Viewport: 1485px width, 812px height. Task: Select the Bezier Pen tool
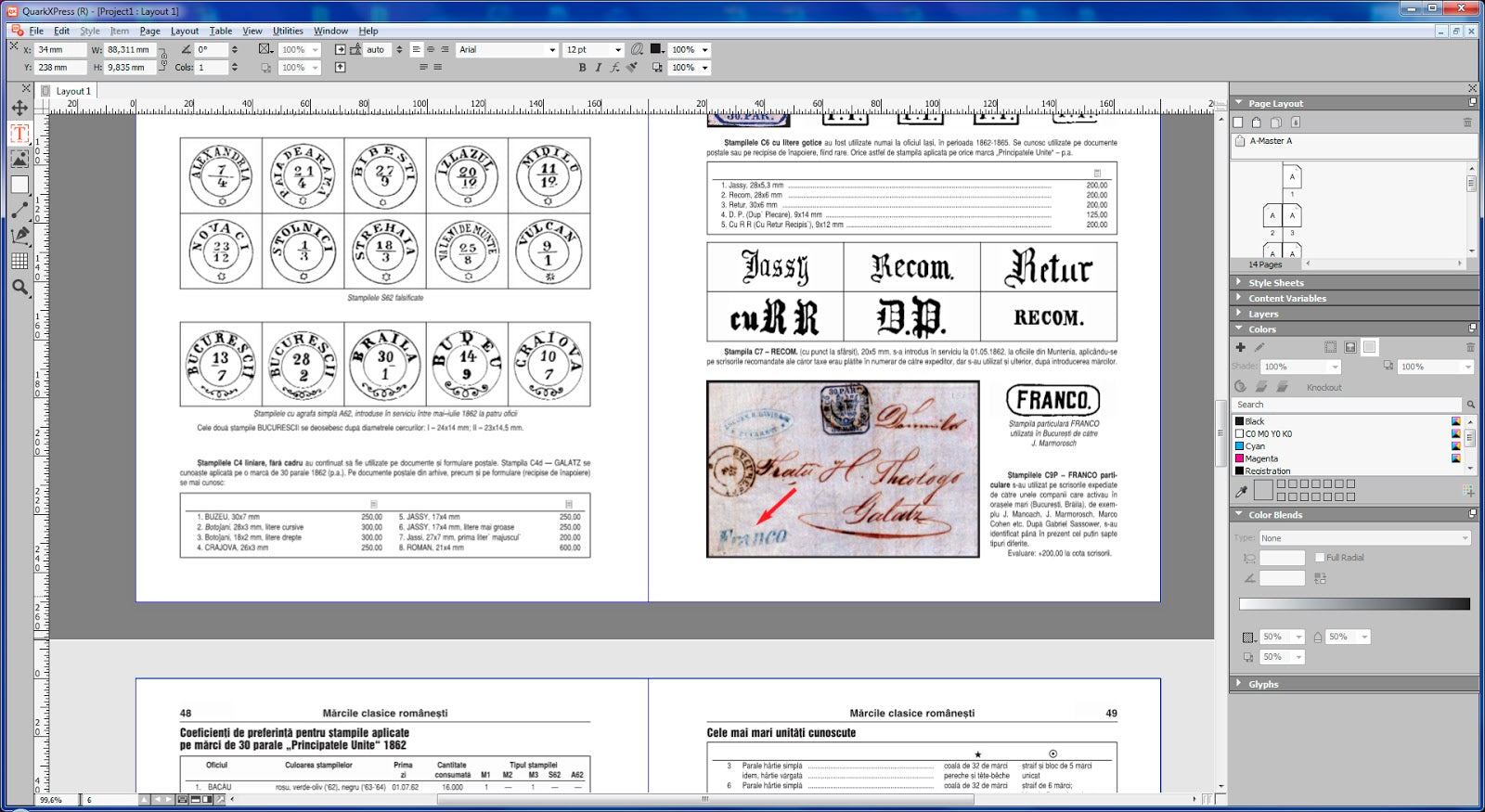click(19, 236)
